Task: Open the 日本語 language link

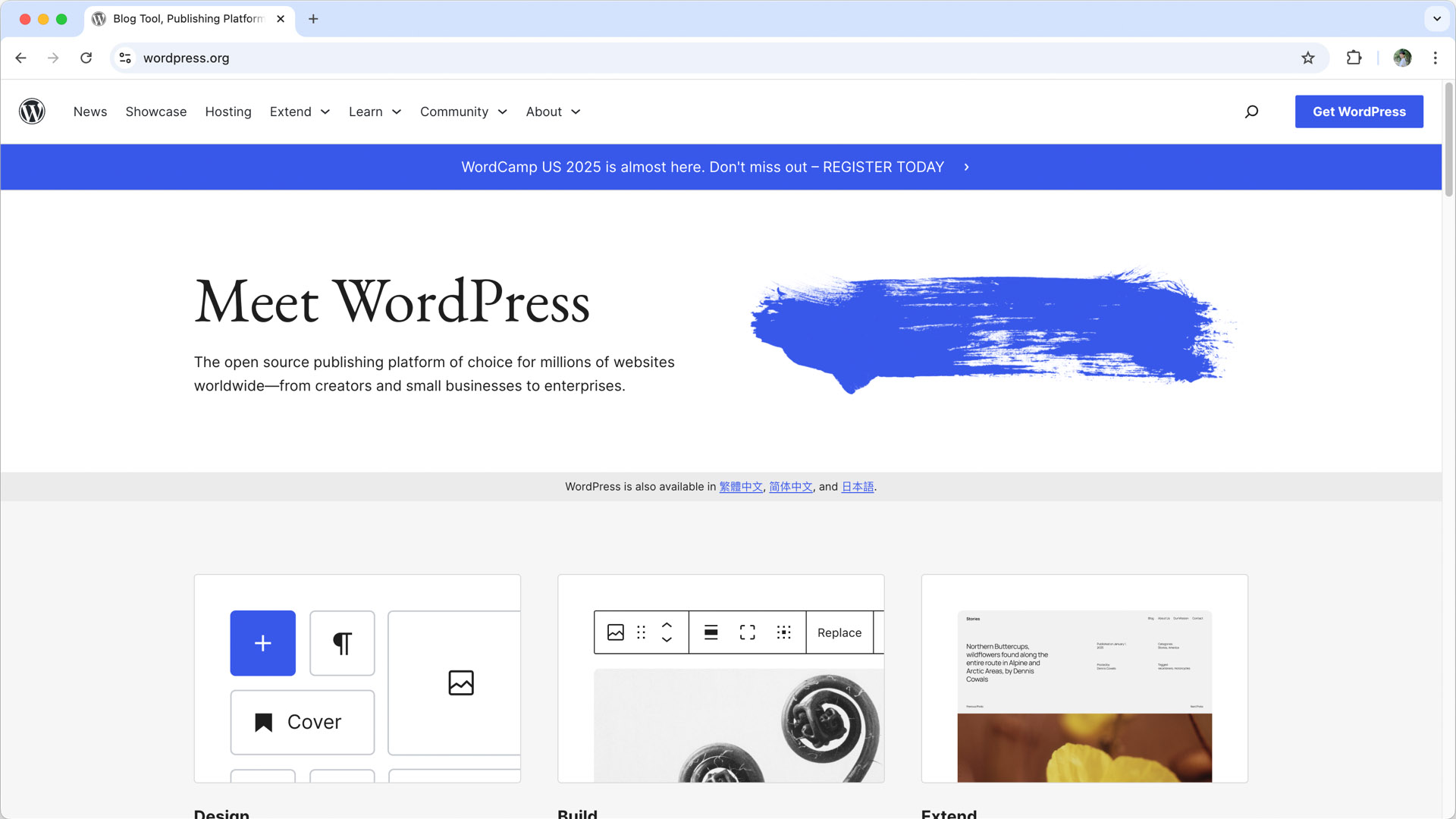Action: 857,487
